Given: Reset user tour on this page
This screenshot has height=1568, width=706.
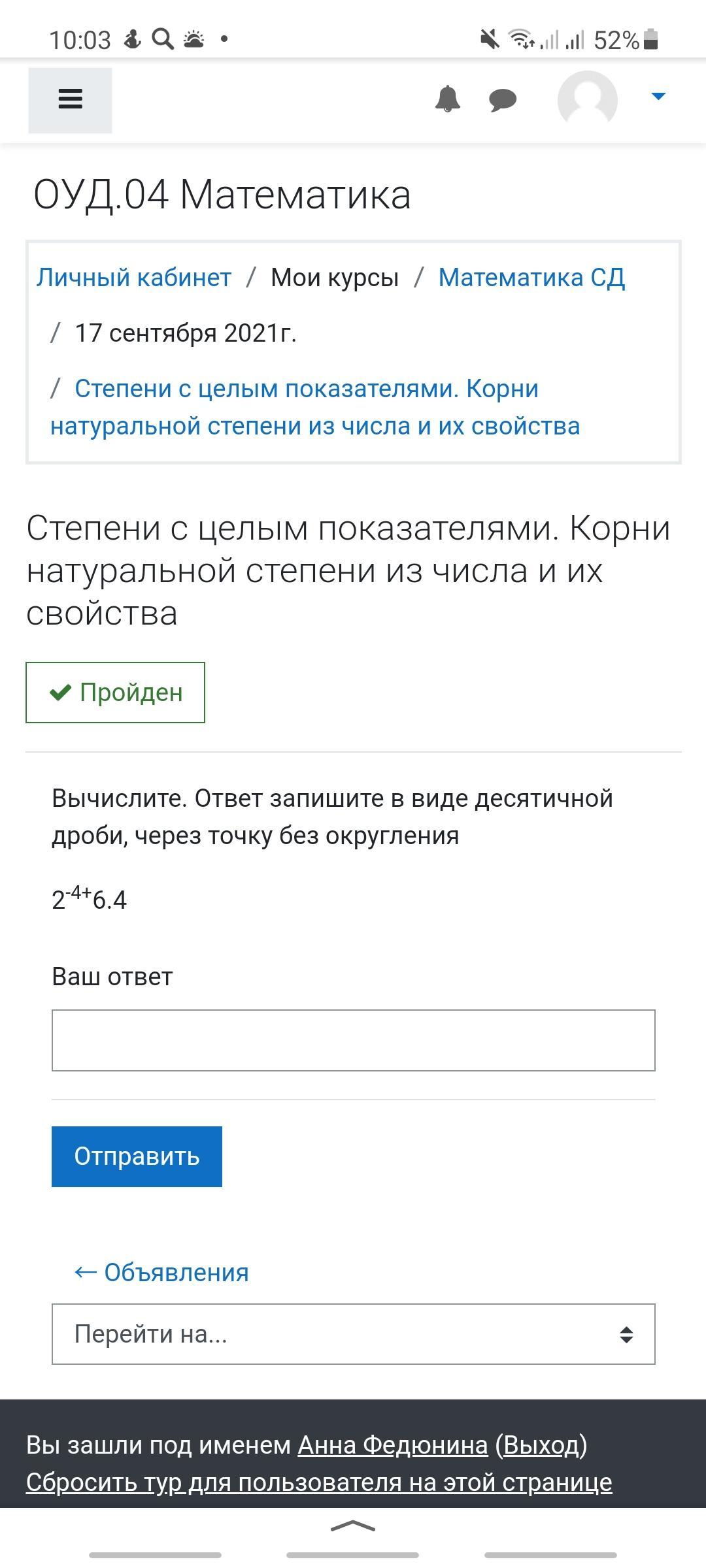Looking at the screenshot, I should [319, 1482].
